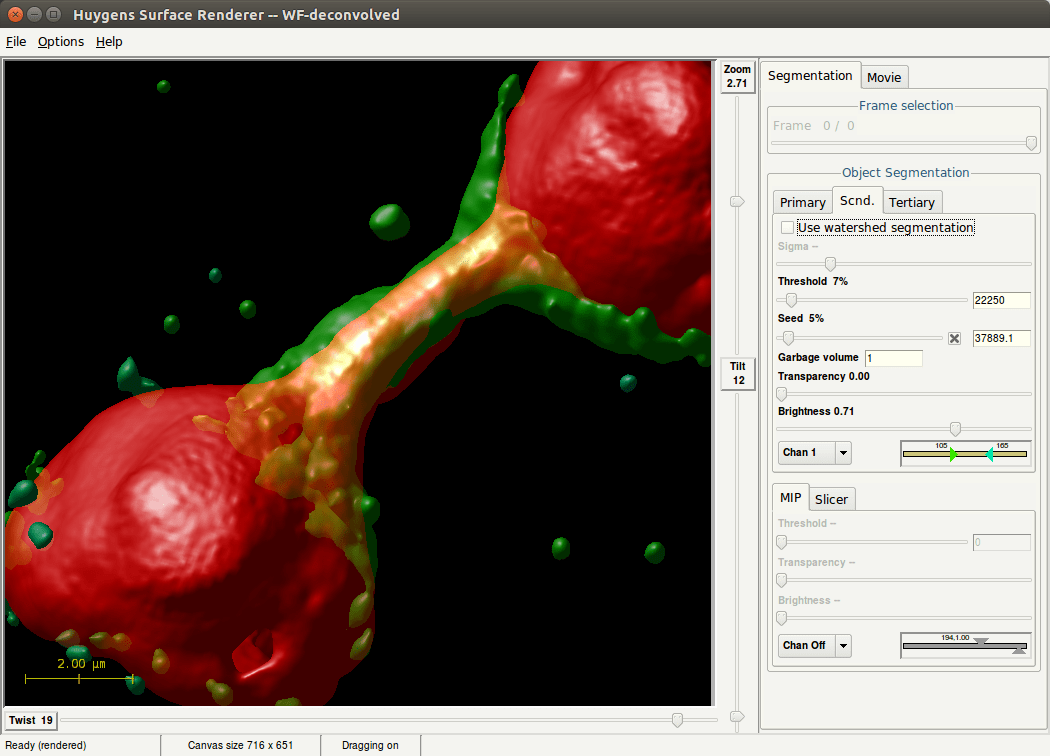Image resolution: width=1050 pixels, height=756 pixels.
Task: Toggle the Seed lock X checkbox
Action: [x=954, y=338]
